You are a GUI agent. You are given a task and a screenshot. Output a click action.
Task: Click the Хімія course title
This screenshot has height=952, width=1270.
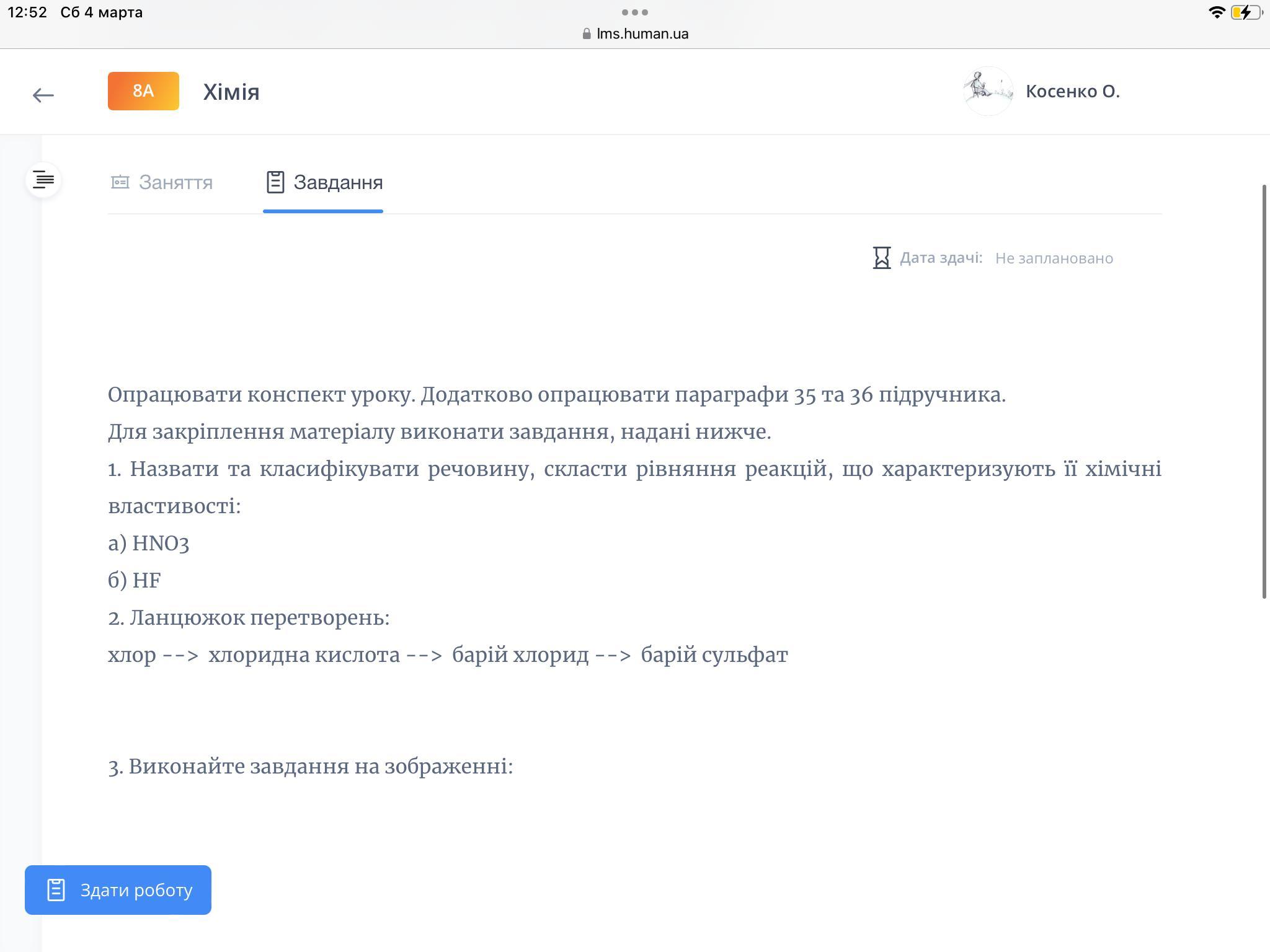click(x=231, y=92)
